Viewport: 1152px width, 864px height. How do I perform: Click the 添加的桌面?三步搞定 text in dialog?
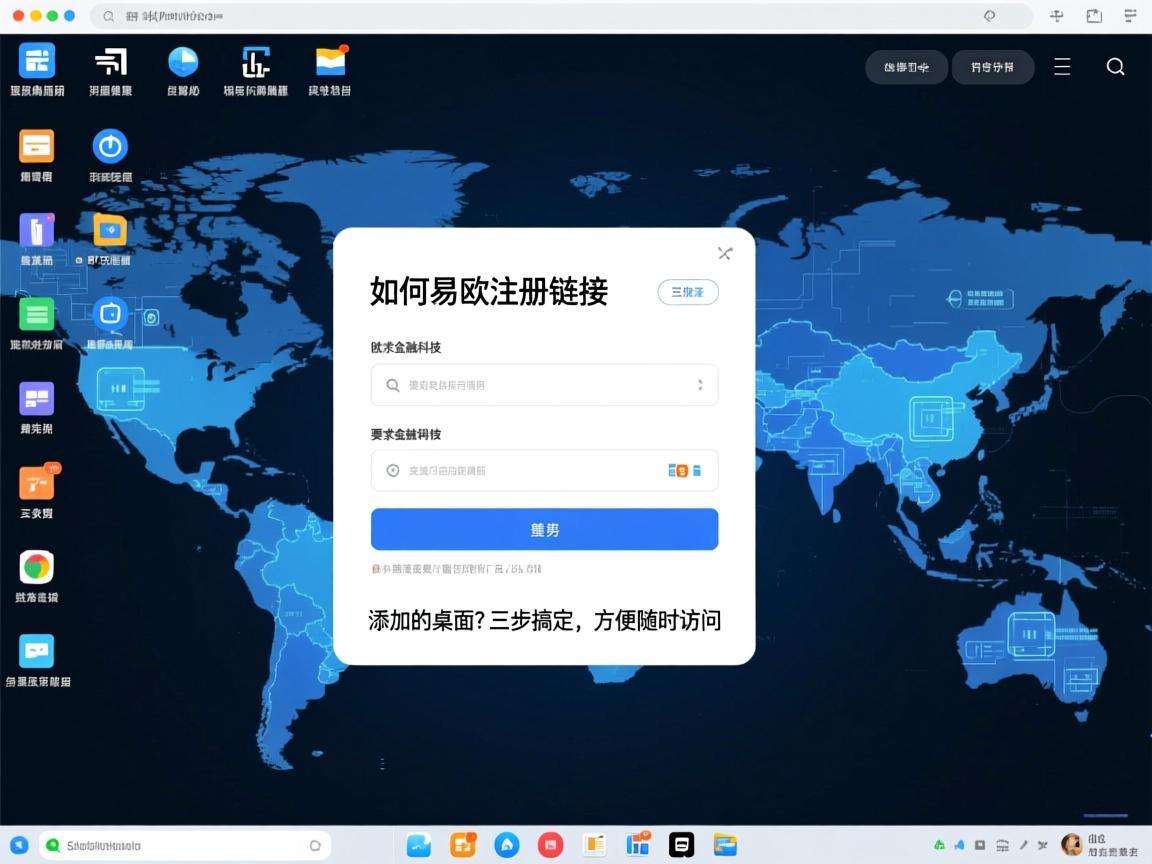[x=544, y=620]
